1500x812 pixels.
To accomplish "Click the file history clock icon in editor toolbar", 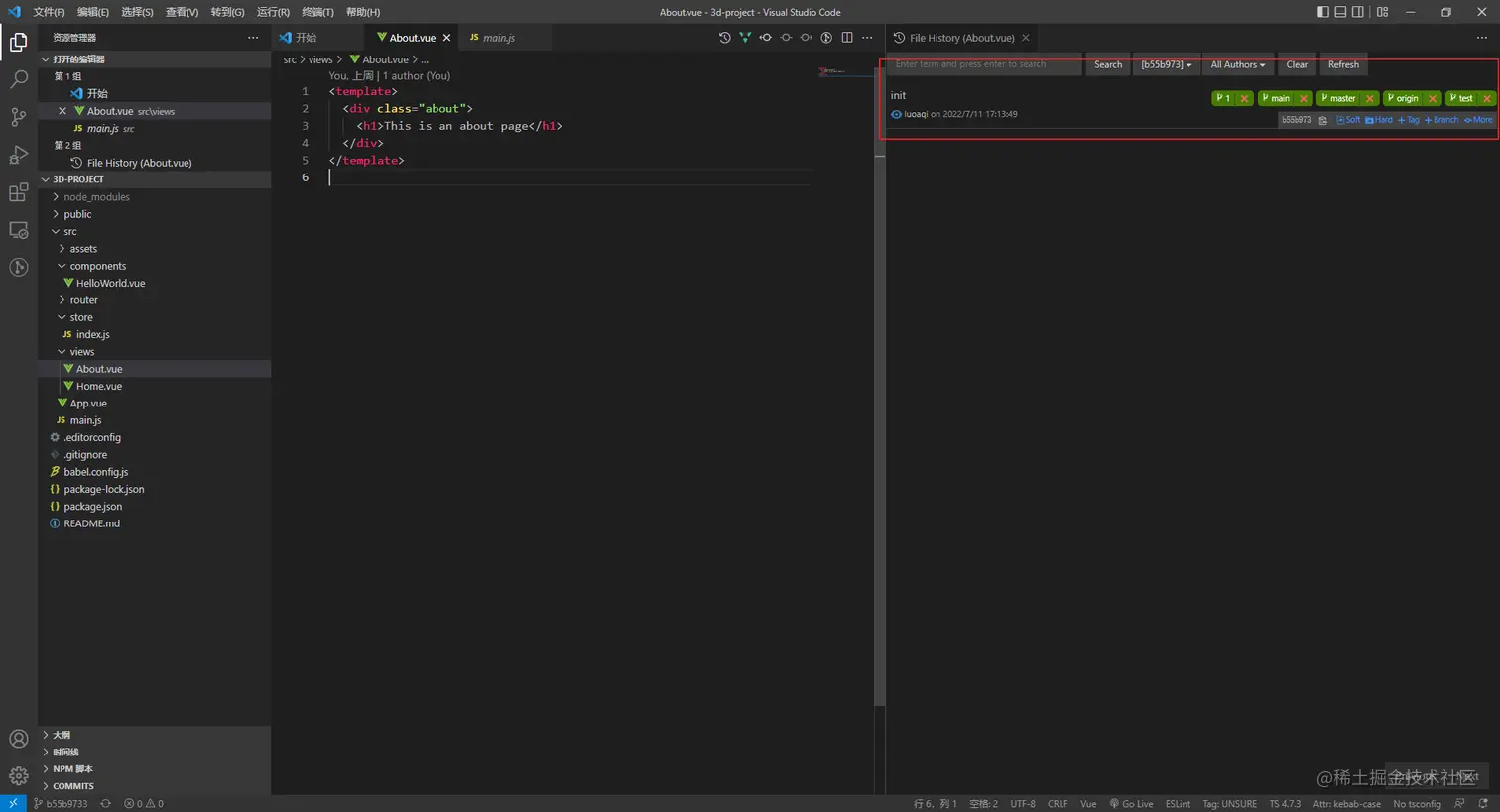I will pyautogui.click(x=724, y=38).
